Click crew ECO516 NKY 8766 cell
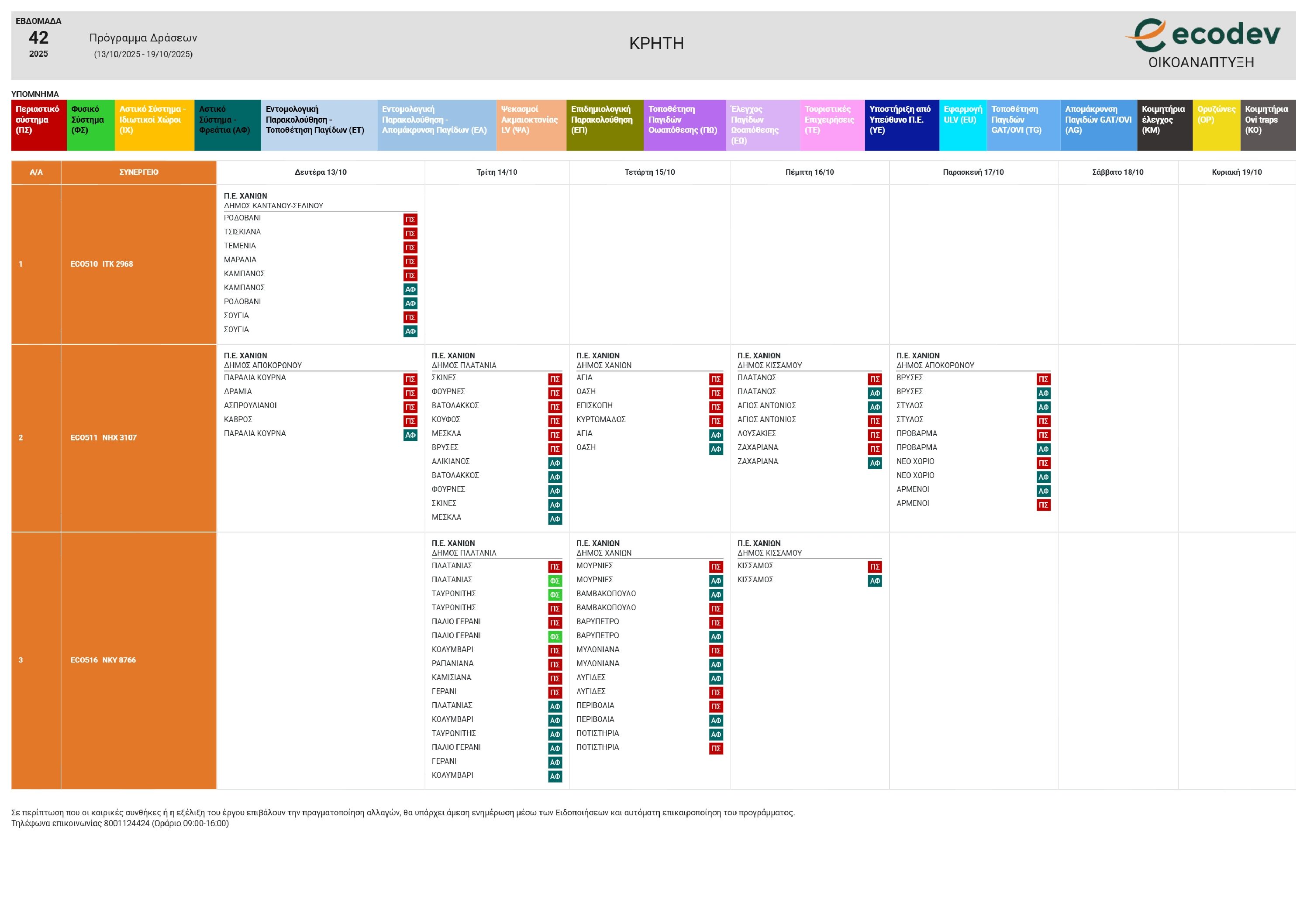1307x924 pixels. click(x=103, y=660)
